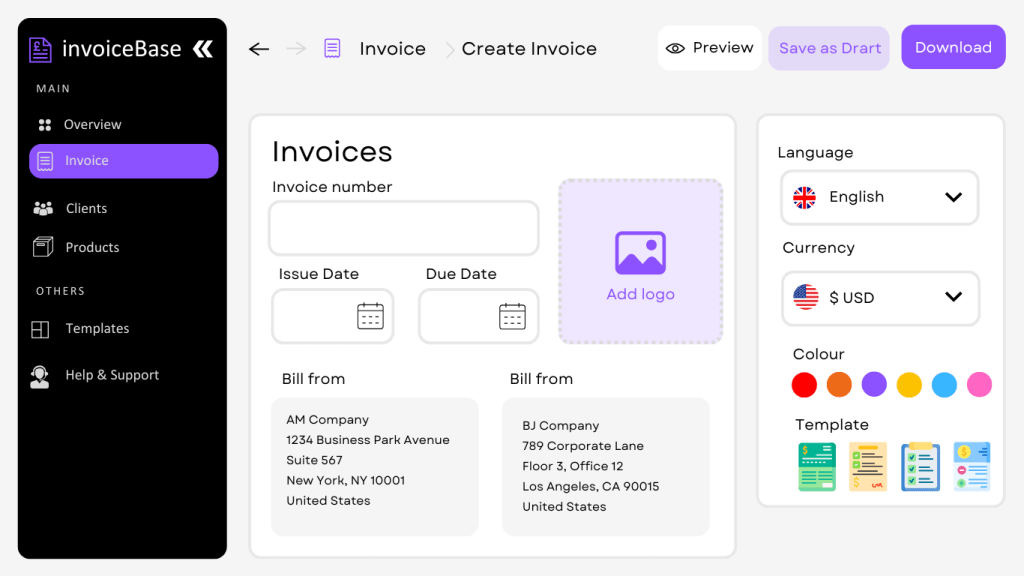
Task: Select the AM Company address card
Action: point(375,466)
